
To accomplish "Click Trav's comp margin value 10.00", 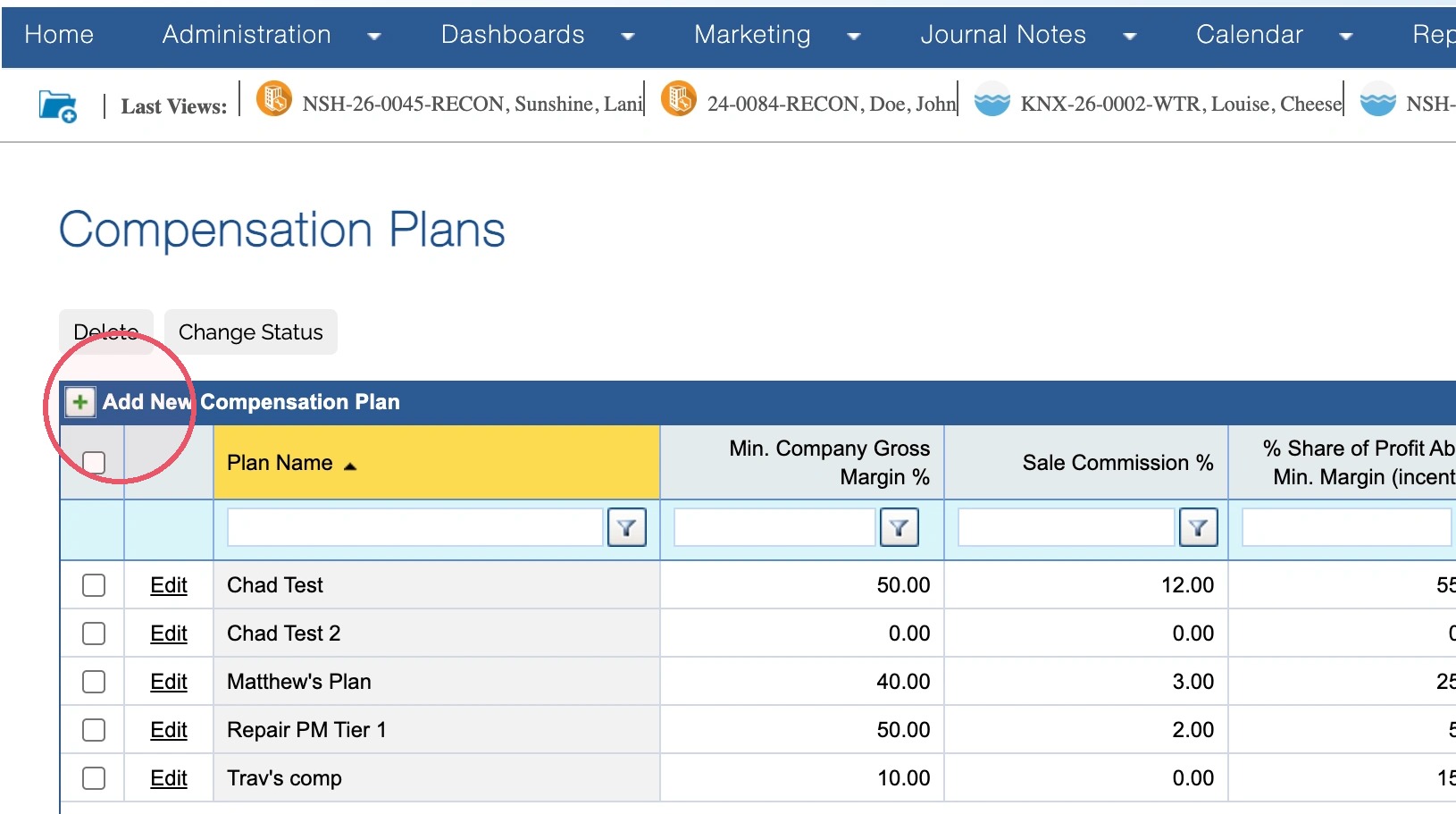I will (x=904, y=778).
